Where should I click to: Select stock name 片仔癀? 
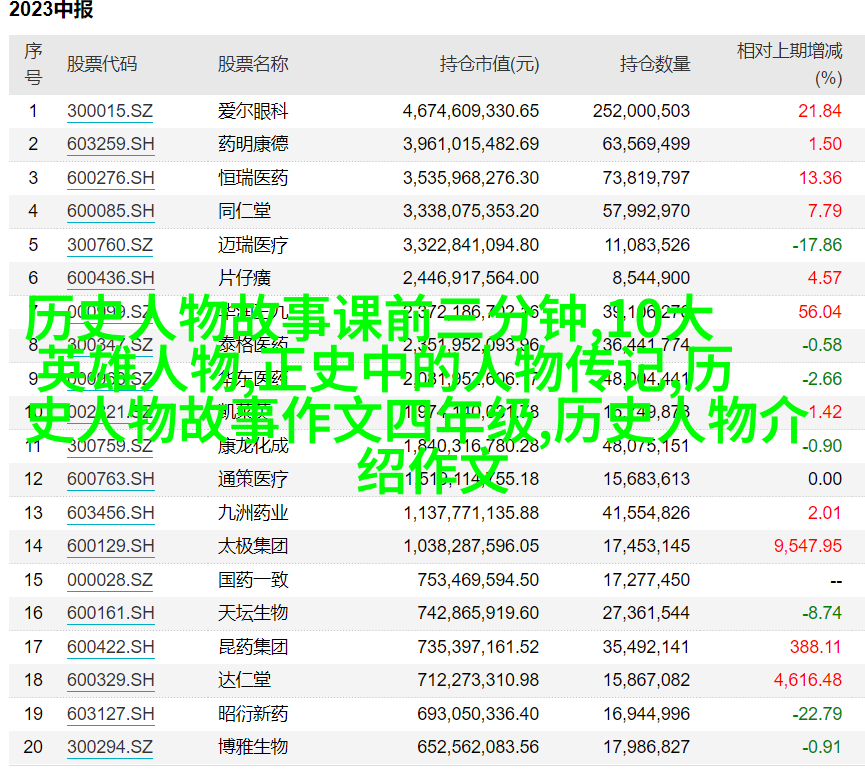pyautogui.click(x=244, y=279)
